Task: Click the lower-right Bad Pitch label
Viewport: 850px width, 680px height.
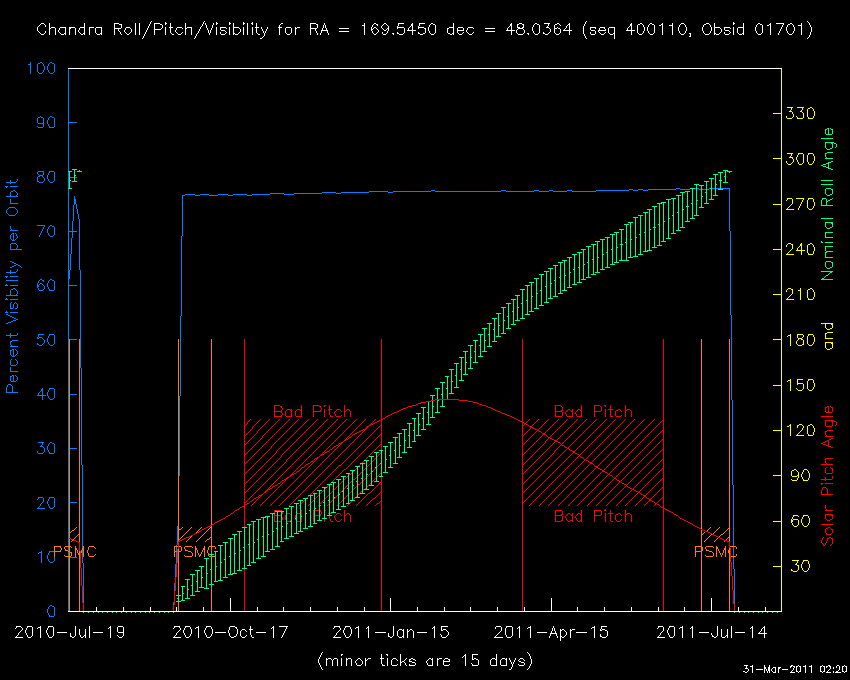Action: 593,517
